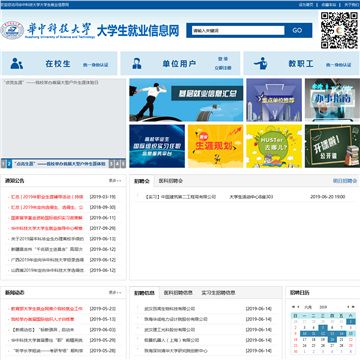
Task: Click the QR code image in header
Action: point(339,30)
